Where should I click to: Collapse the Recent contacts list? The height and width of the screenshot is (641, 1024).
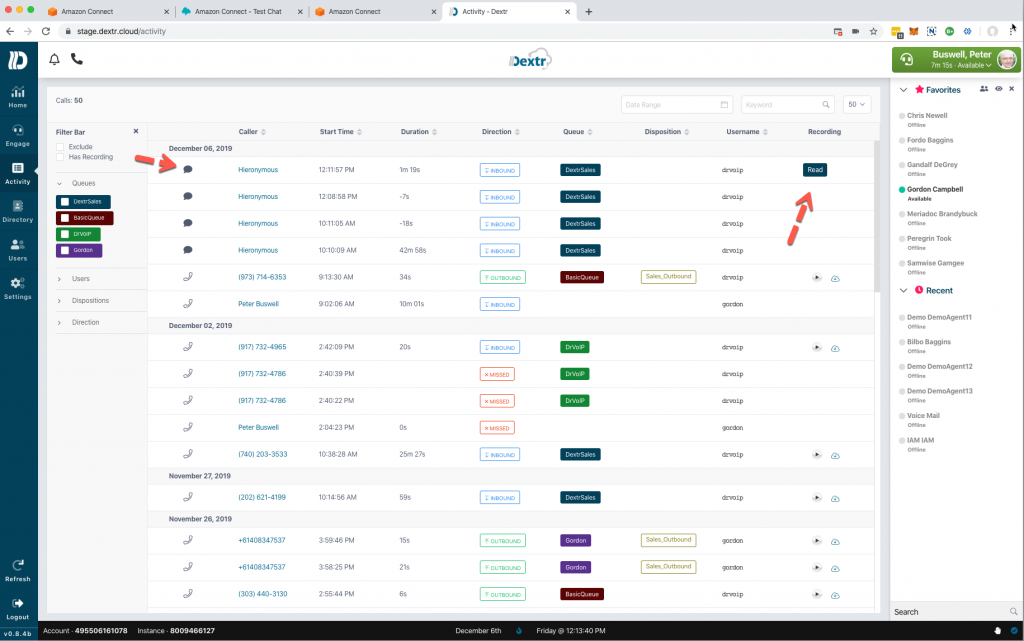(x=903, y=290)
